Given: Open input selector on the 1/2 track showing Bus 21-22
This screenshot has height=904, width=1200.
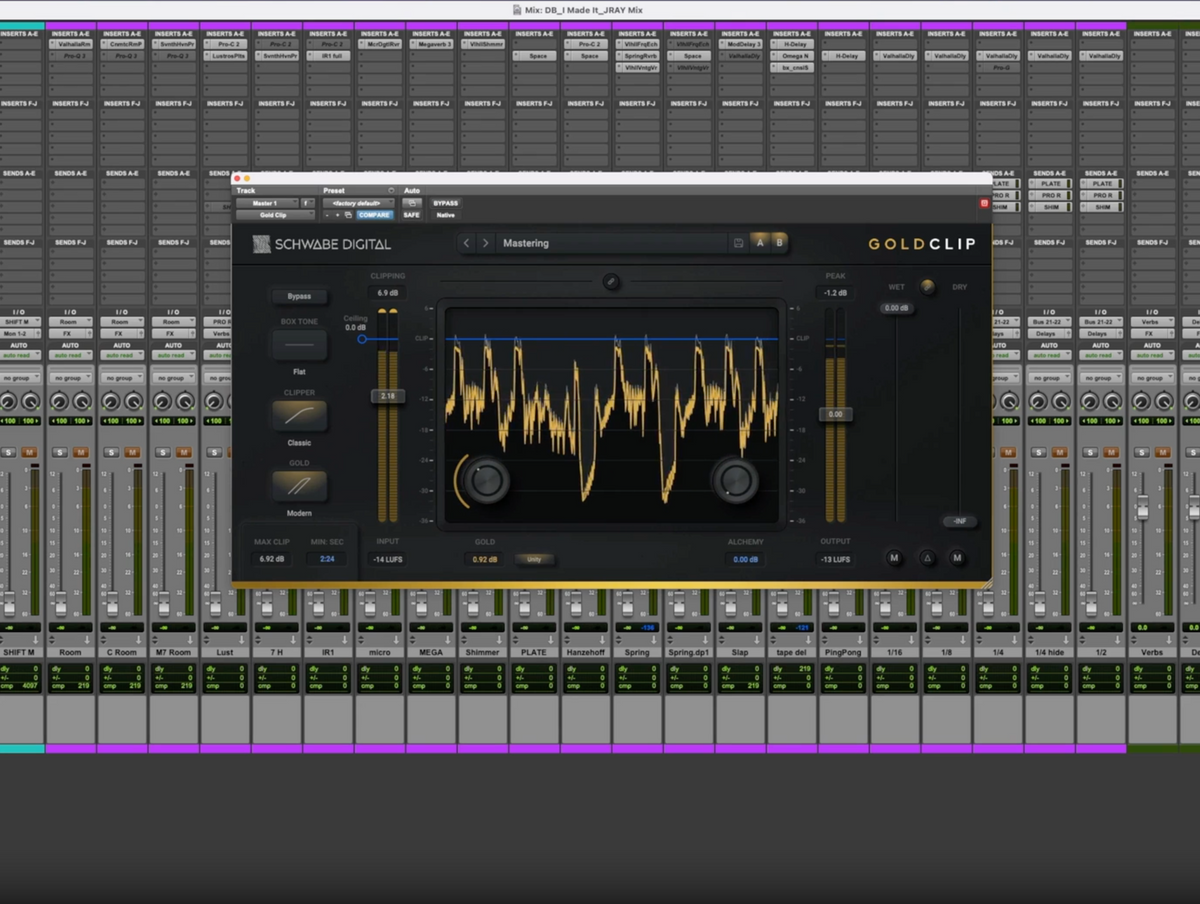Looking at the screenshot, I should tap(1102, 322).
